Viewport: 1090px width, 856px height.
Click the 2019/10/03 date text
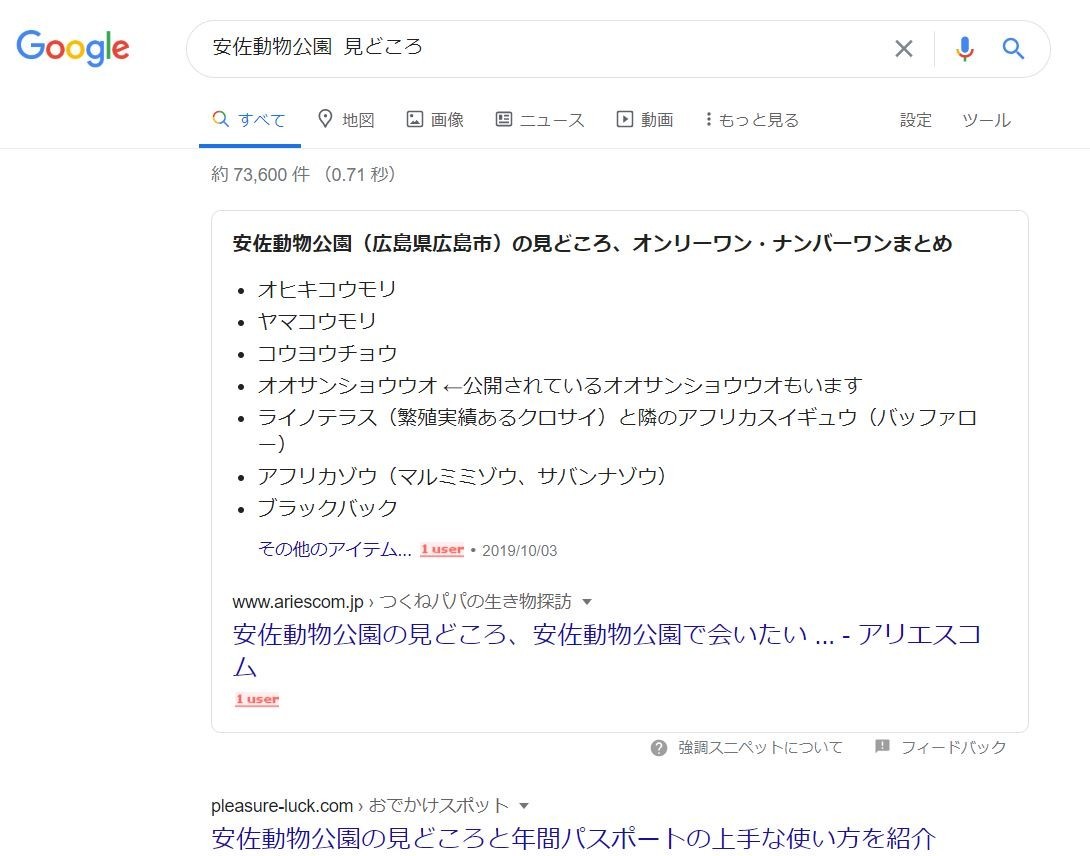(519, 551)
